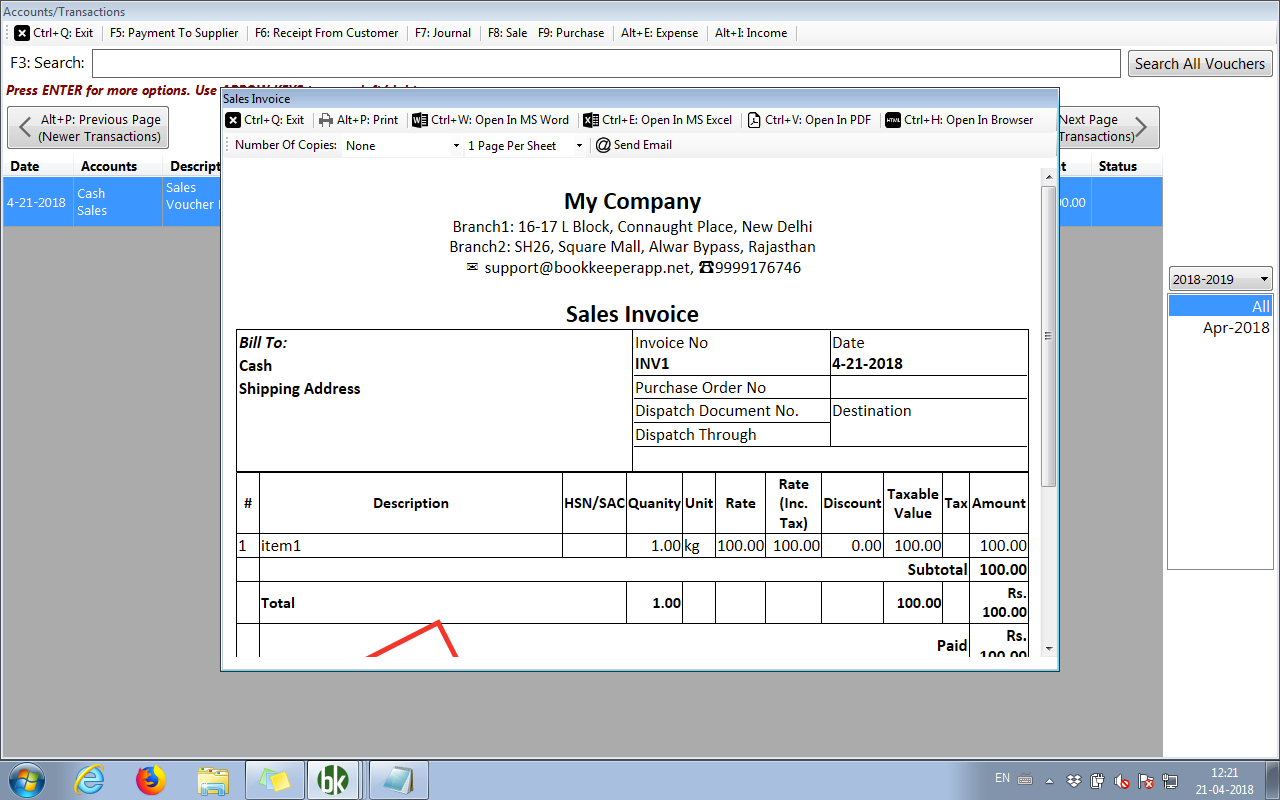Image resolution: width=1280 pixels, height=800 pixels.
Task: Click Exit in Accounts/Transactions toolbar
Action: pos(54,33)
